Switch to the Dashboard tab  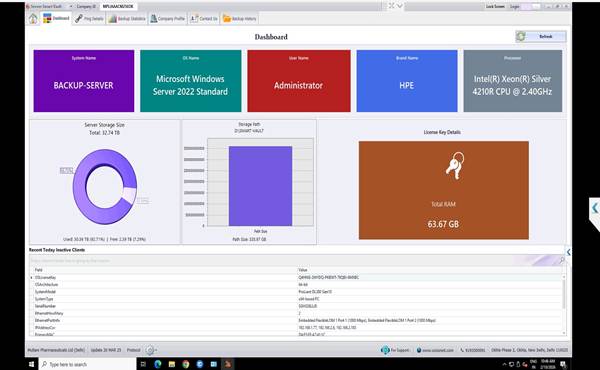click(56, 18)
